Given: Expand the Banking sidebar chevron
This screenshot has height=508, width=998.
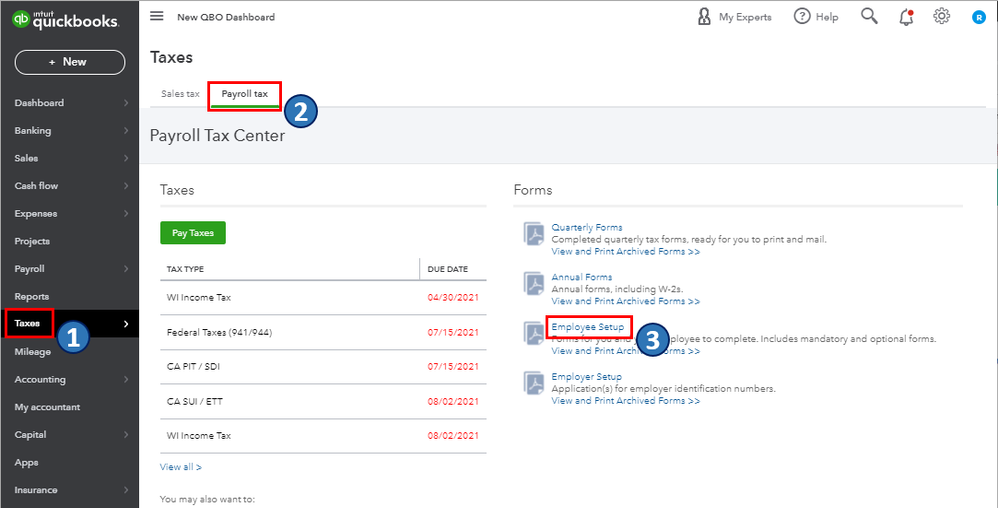Looking at the screenshot, I should (126, 131).
